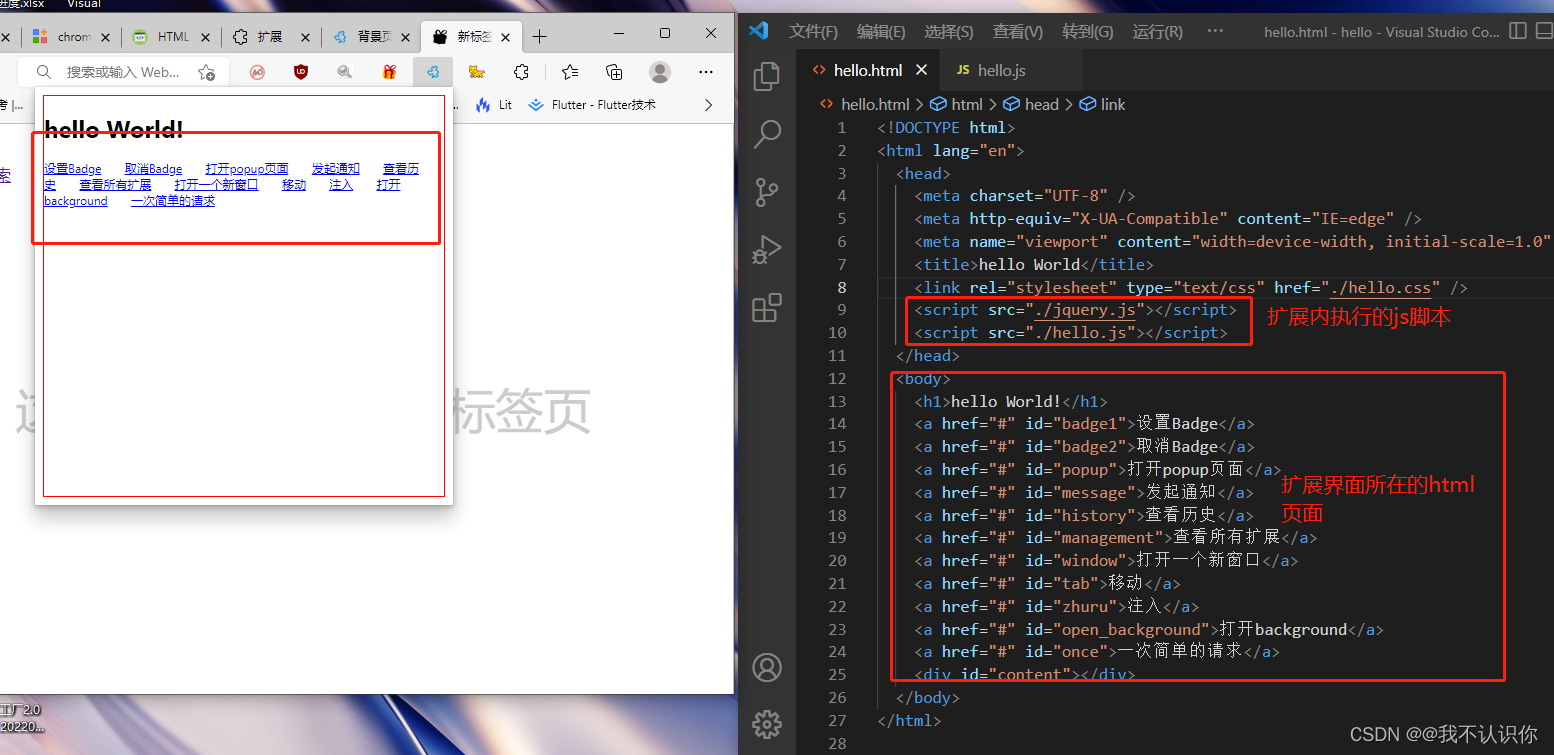Open the link breadcrumb dropdown

point(1102,104)
